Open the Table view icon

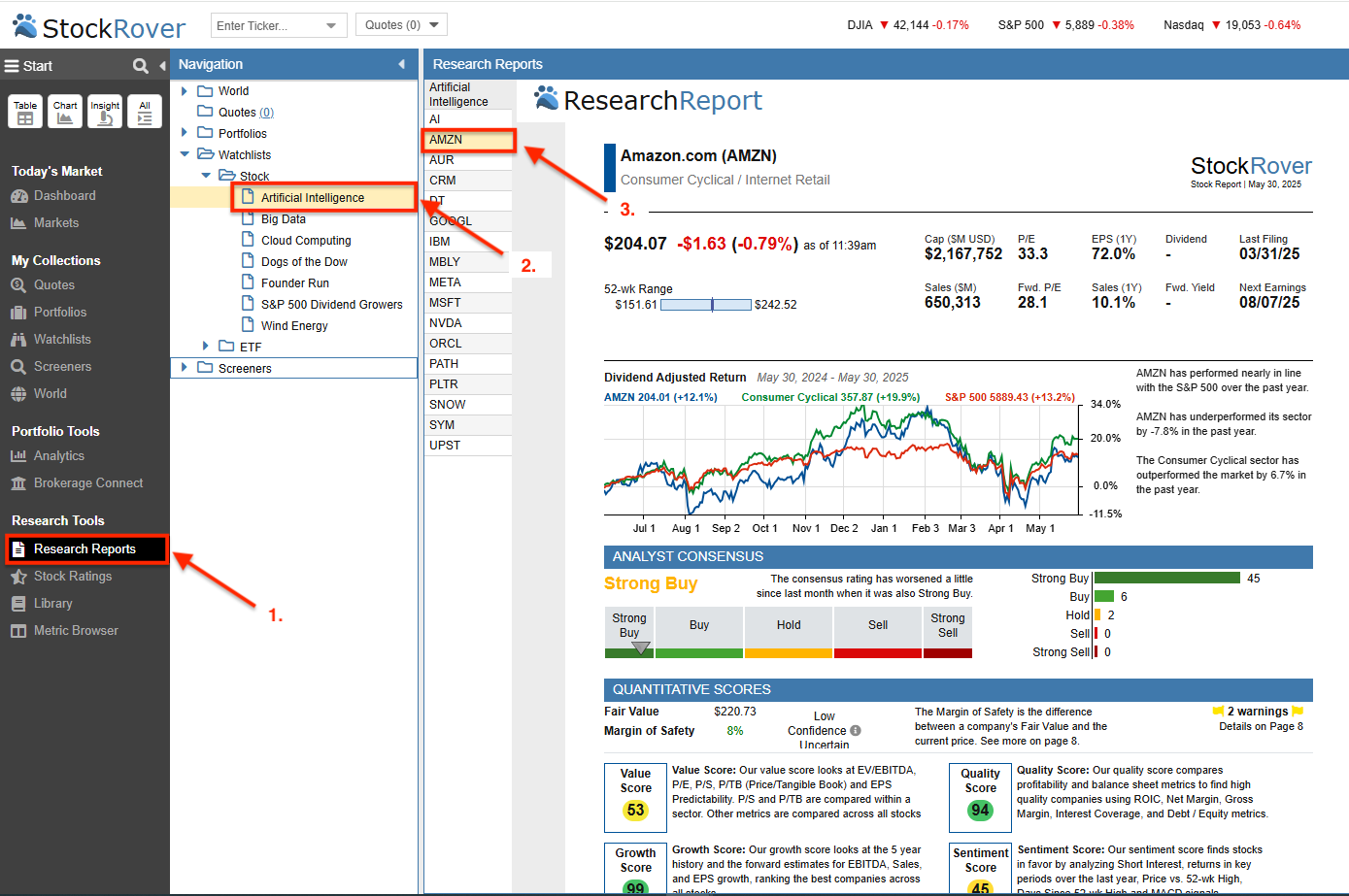[x=25, y=112]
